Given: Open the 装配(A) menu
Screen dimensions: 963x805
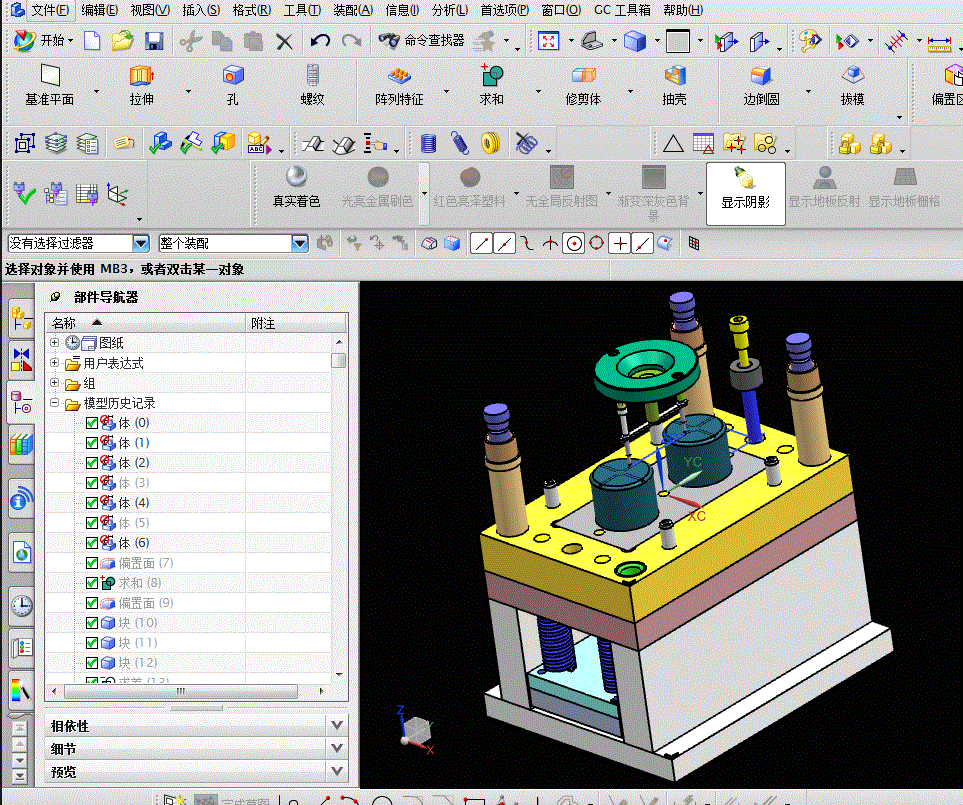Looking at the screenshot, I should click(353, 10).
